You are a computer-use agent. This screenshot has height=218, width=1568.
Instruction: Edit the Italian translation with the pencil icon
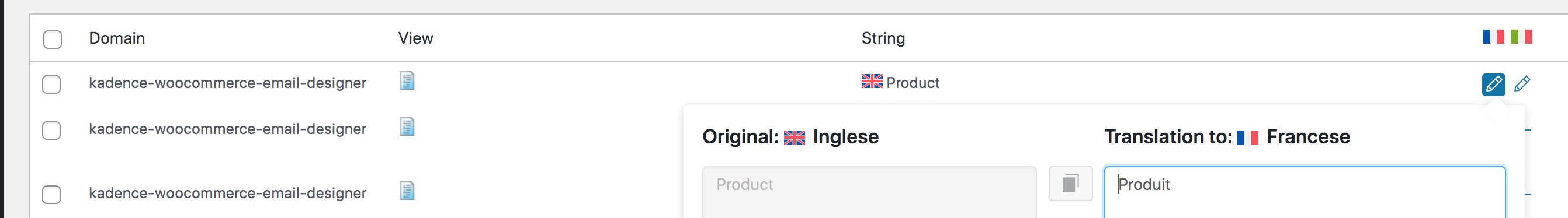click(1522, 84)
